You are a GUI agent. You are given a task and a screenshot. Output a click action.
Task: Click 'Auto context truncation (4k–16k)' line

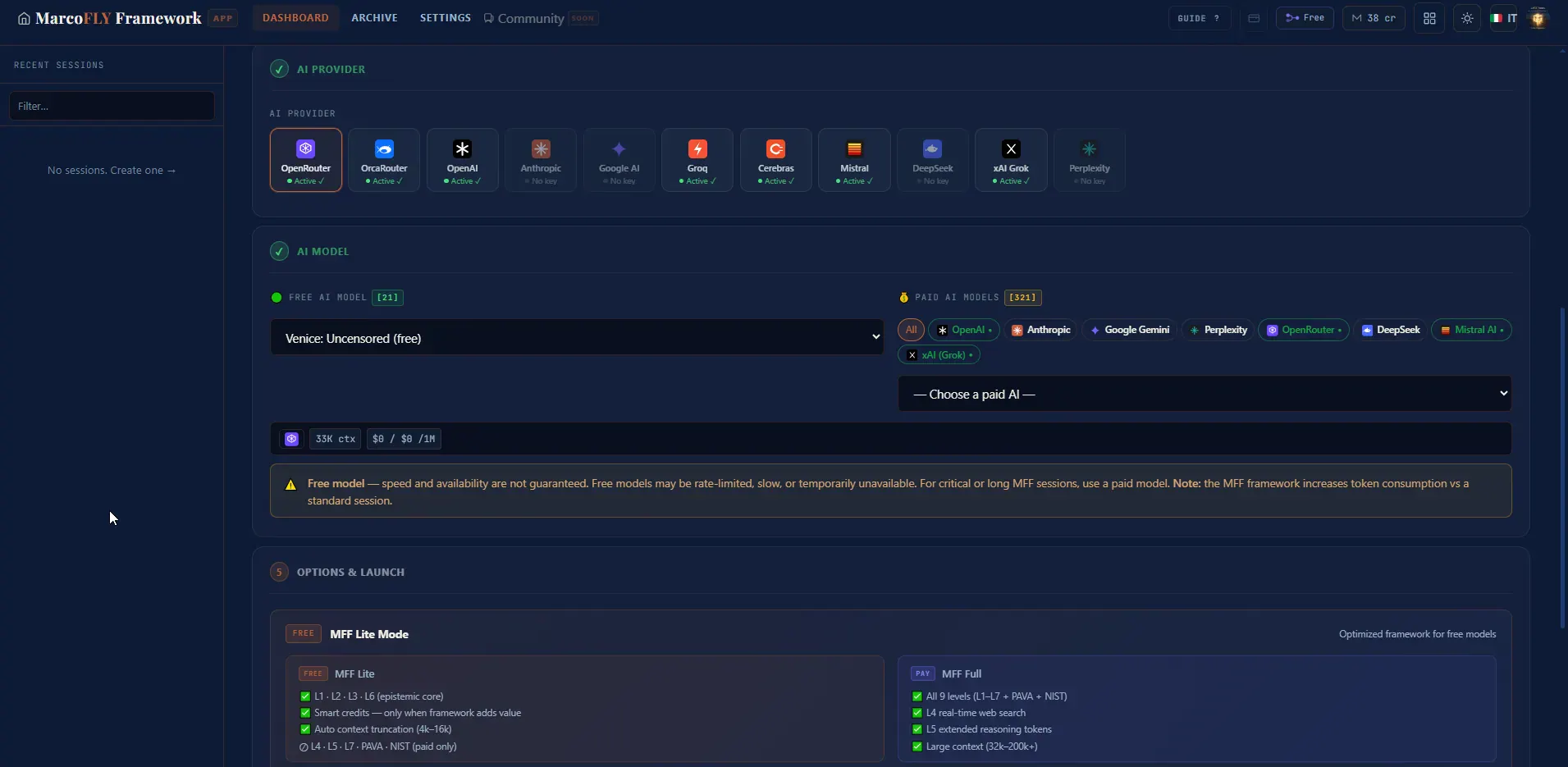[382, 729]
